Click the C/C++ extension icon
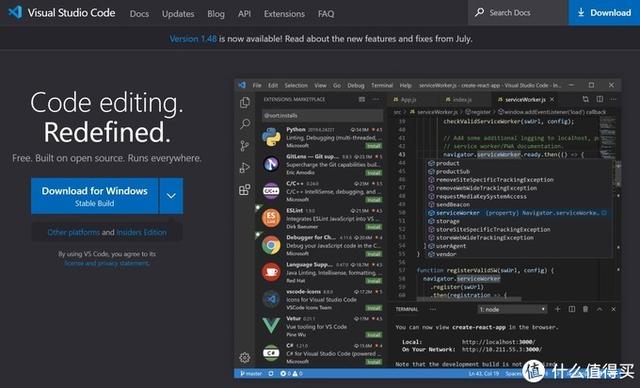This screenshot has height=388, width=640. coord(271,191)
